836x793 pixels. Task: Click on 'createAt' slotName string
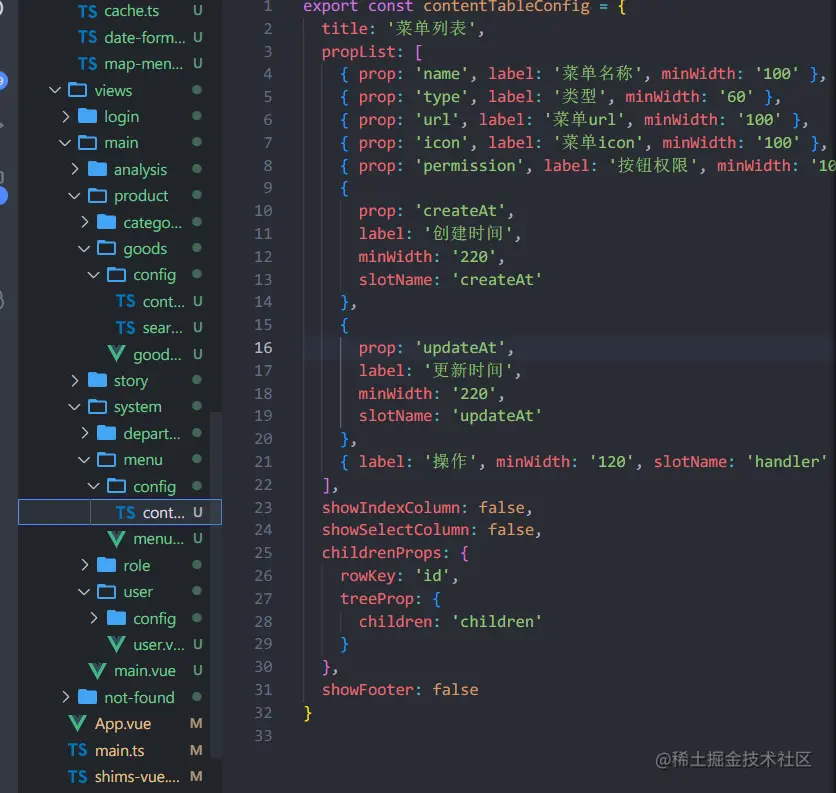[x=497, y=279]
